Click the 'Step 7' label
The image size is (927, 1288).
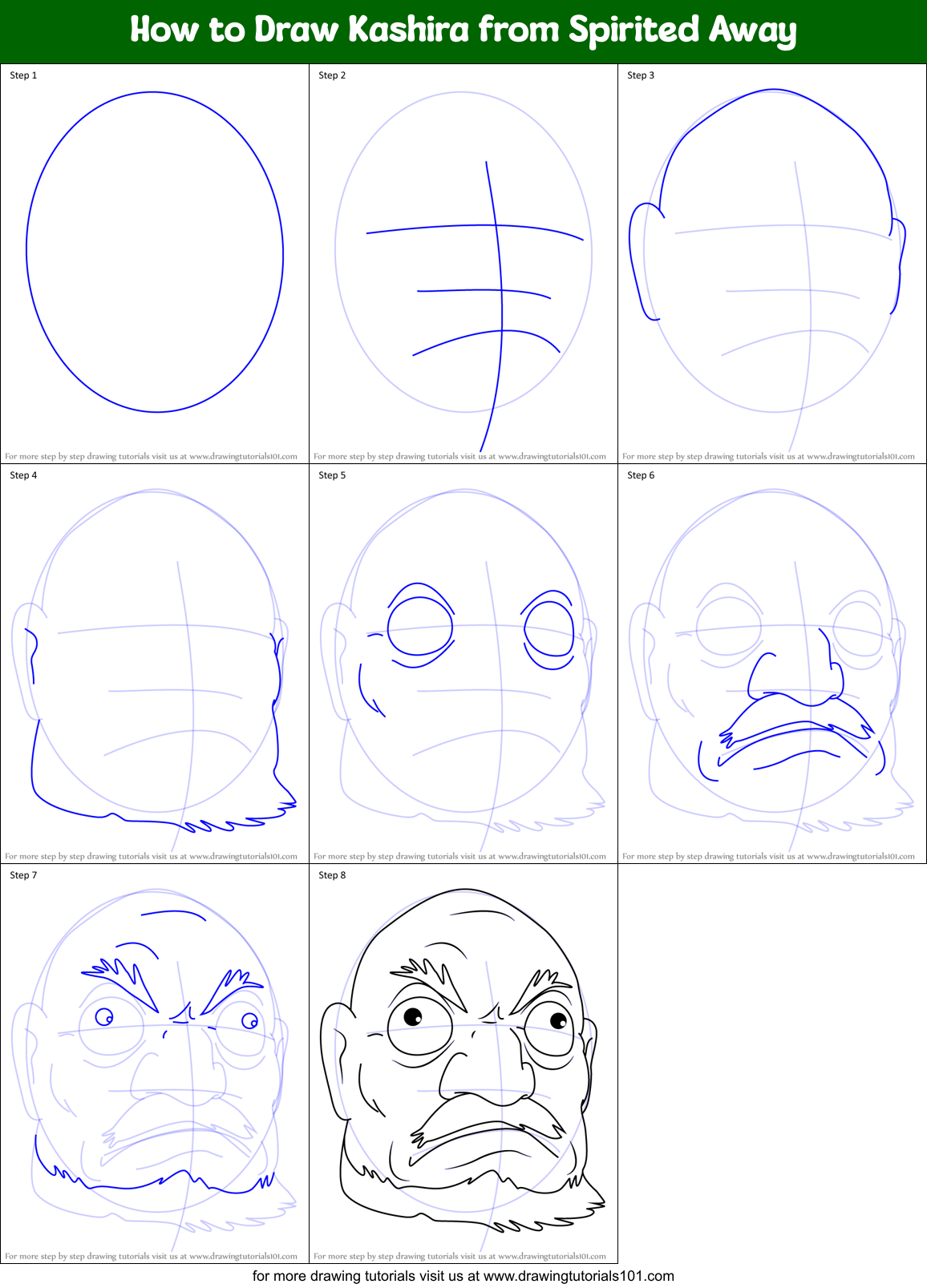[23, 875]
